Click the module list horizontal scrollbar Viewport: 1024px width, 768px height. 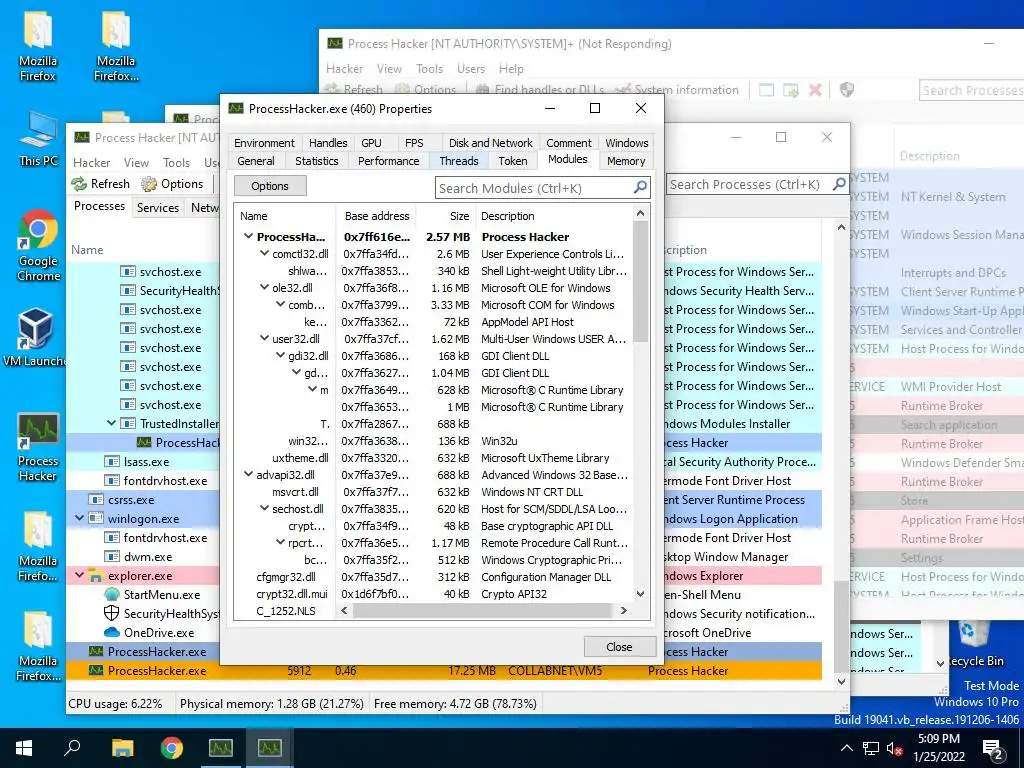pos(483,611)
